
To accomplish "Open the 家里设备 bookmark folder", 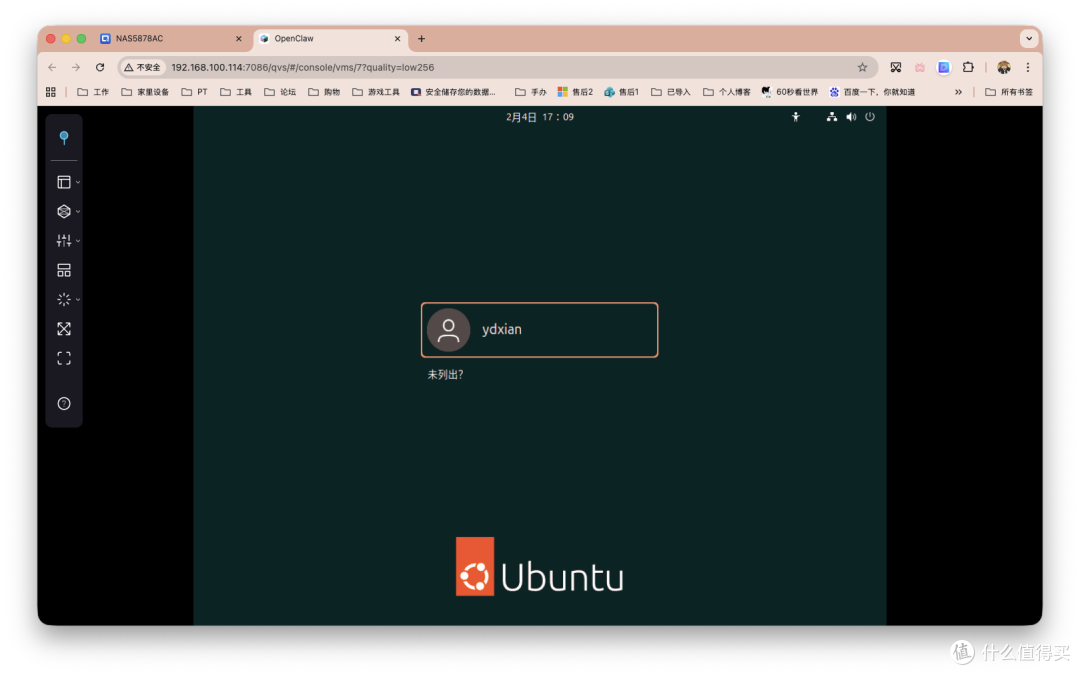I will (x=145, y=92).
